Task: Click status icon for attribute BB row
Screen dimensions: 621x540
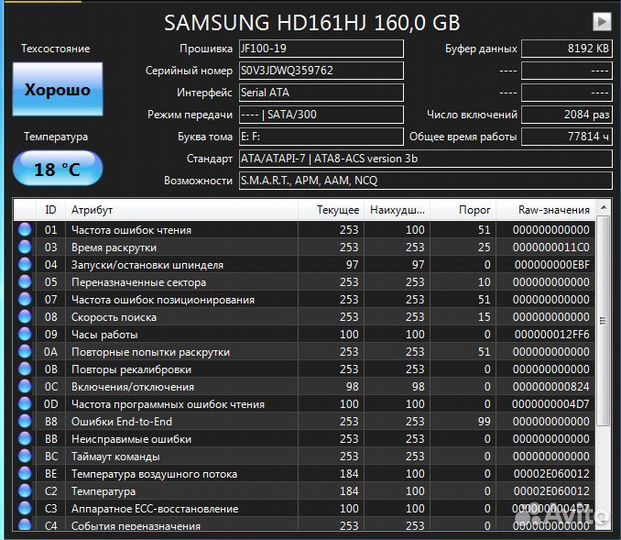Action: click(x=25, y=439)
